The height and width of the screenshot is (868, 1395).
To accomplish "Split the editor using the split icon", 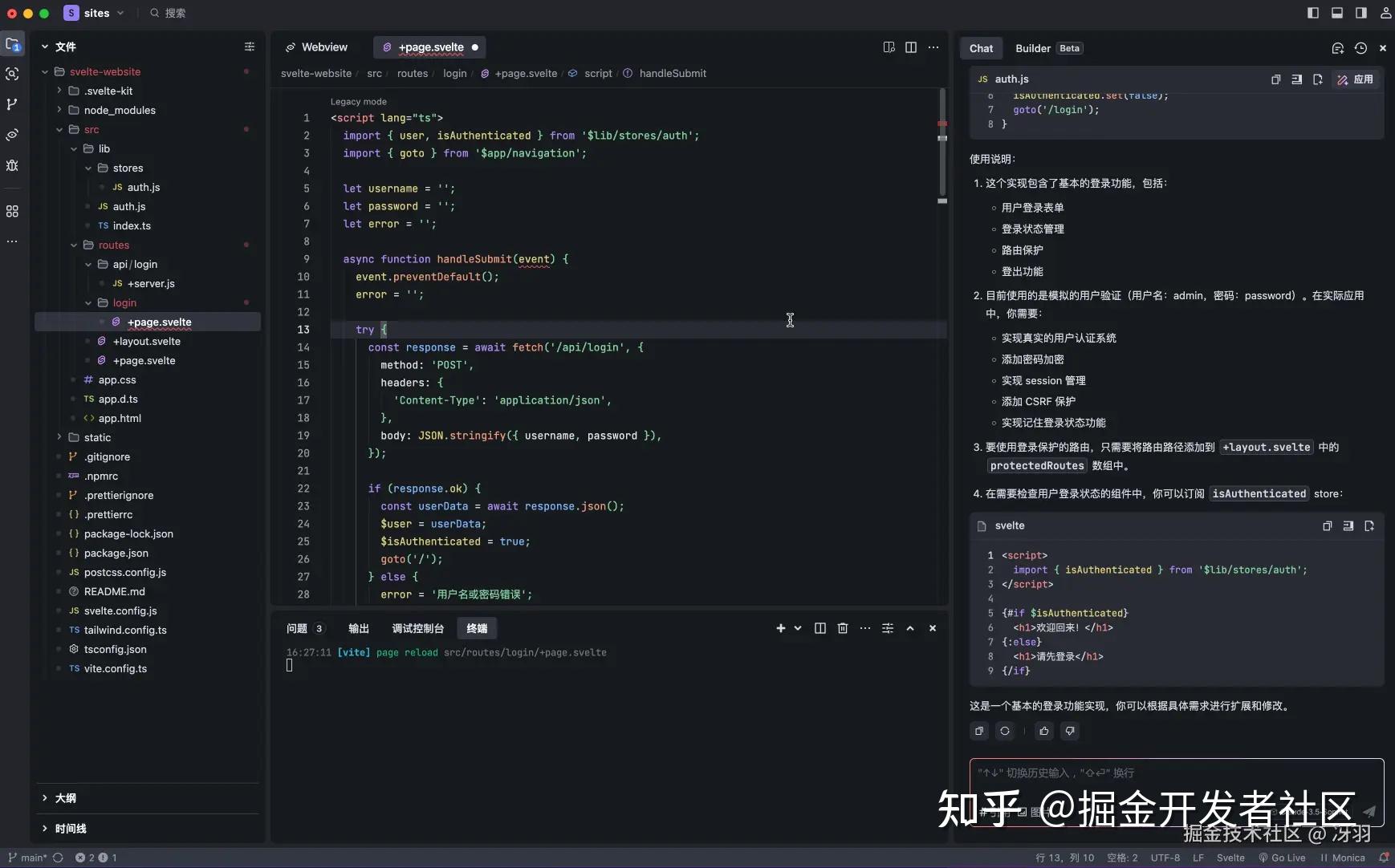I will click(x=912, y=47).
